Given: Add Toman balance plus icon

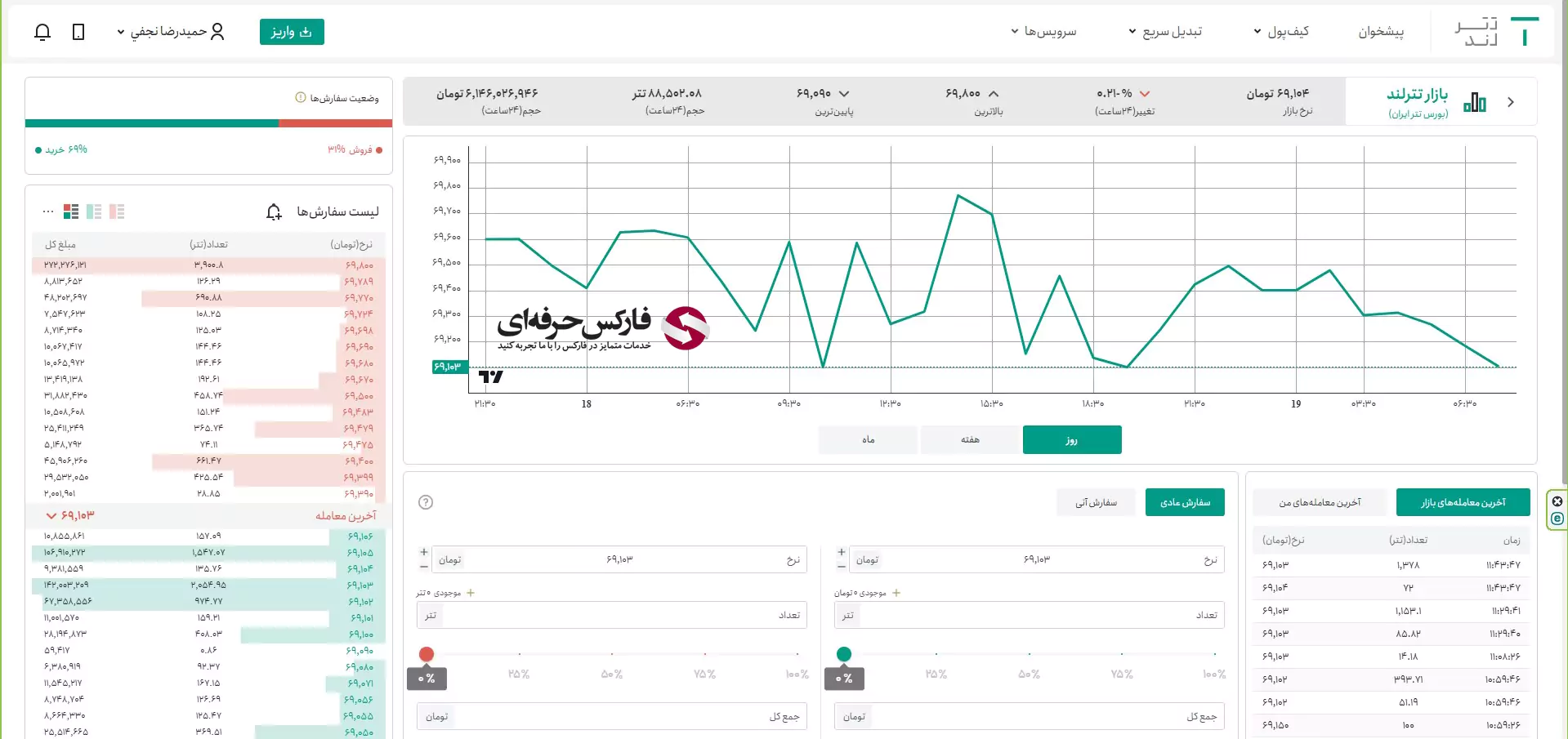Looking at the screenshot, I should coord(896,593).
